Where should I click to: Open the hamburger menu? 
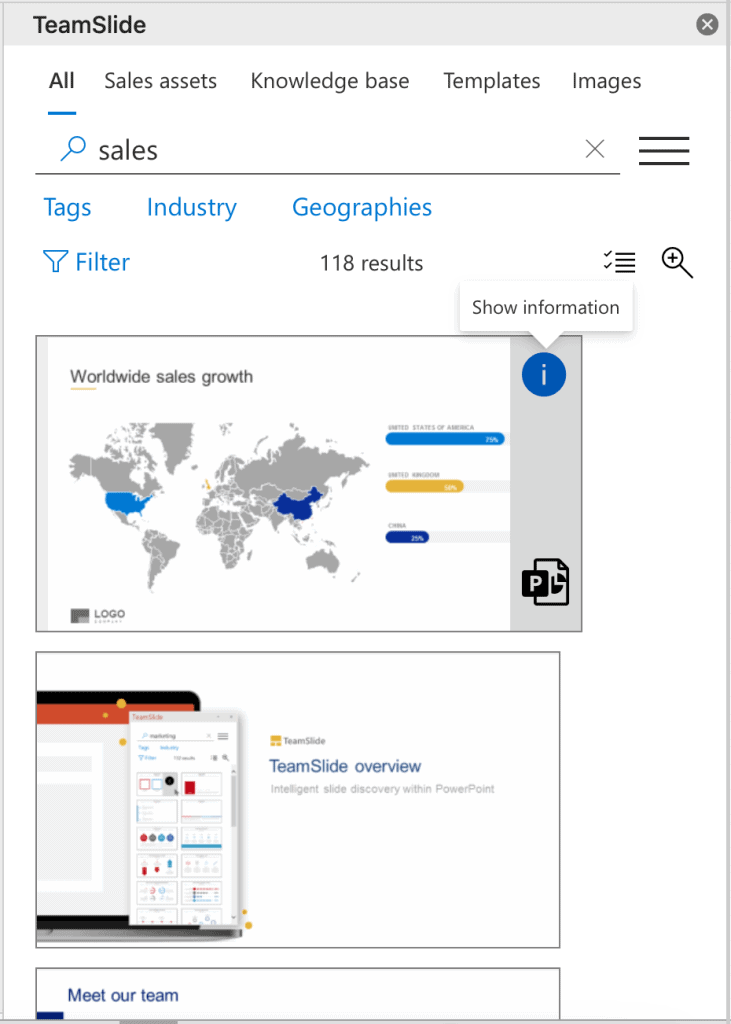pos(664,151)
